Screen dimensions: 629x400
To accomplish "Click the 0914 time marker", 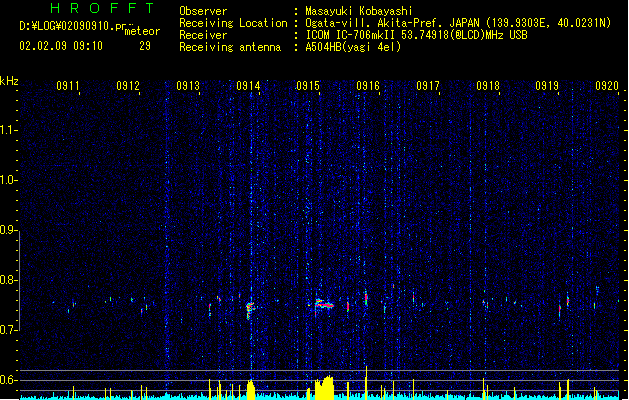I will [248, 86].
